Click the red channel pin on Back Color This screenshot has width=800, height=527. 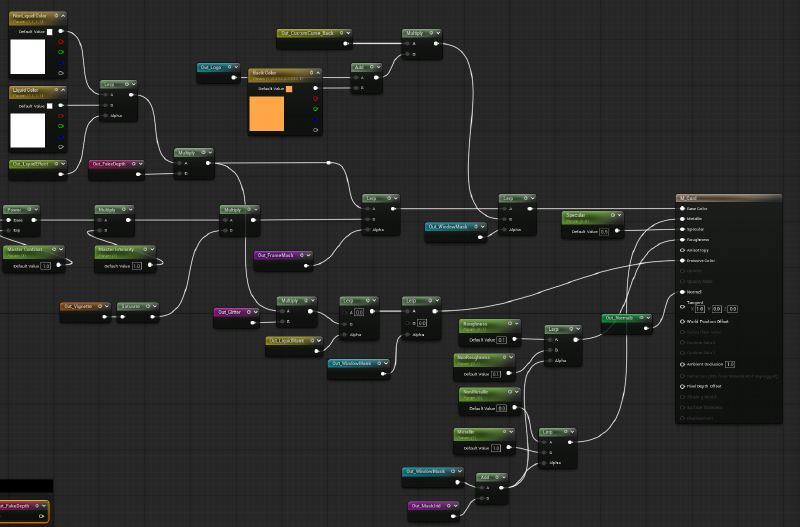(x=316, y=98)
